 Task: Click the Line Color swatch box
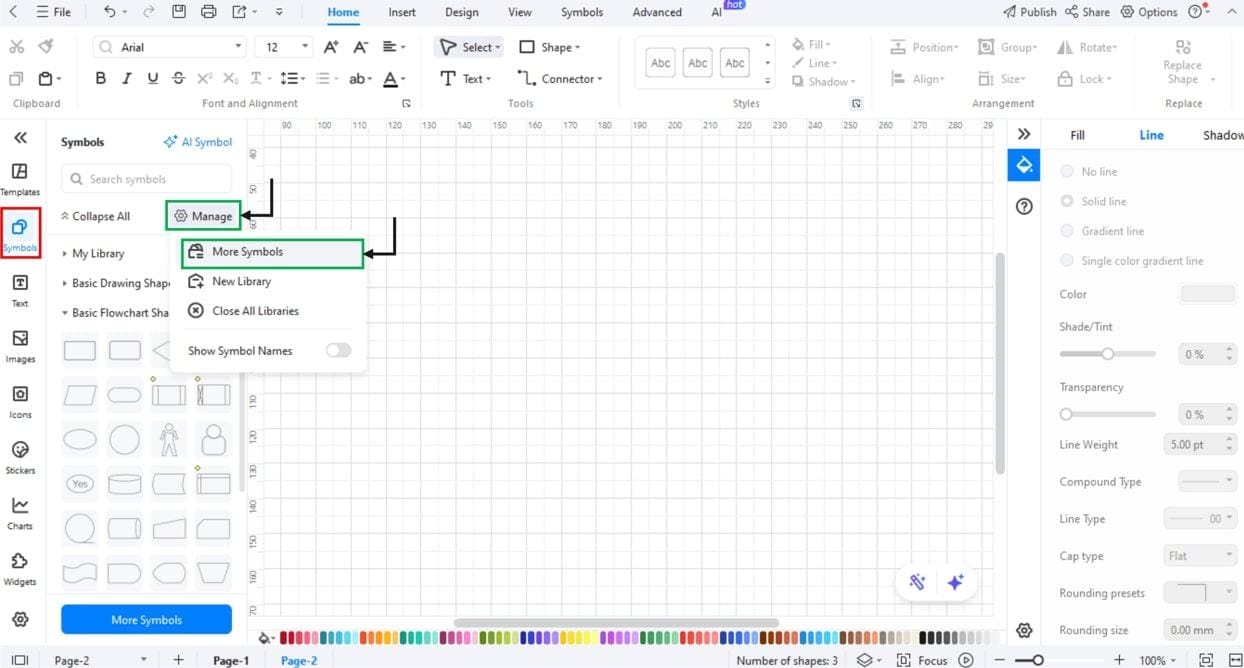pyautogui.click(x=1209, y=294)
